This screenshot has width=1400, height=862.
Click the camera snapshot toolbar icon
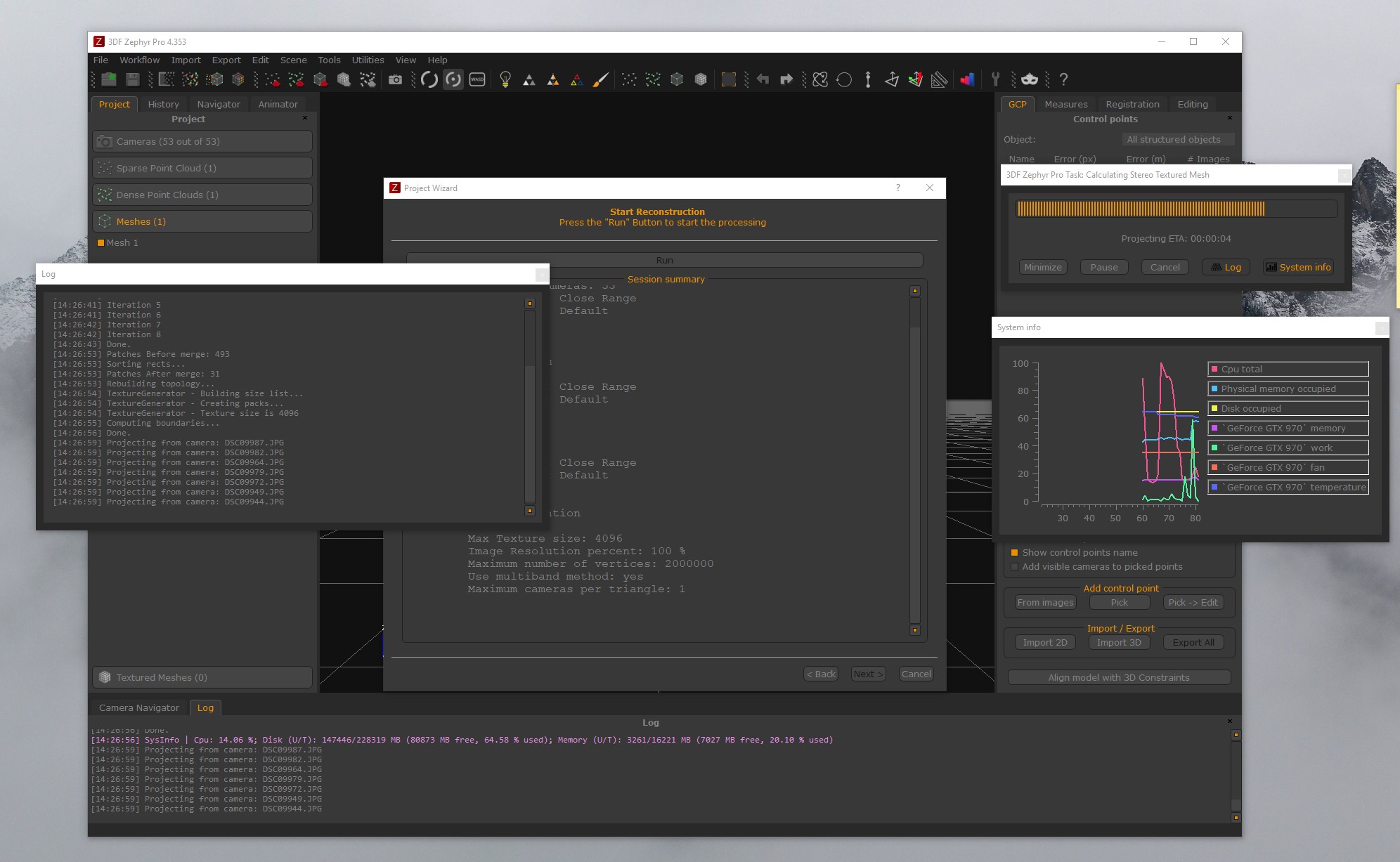pos(396,79)
